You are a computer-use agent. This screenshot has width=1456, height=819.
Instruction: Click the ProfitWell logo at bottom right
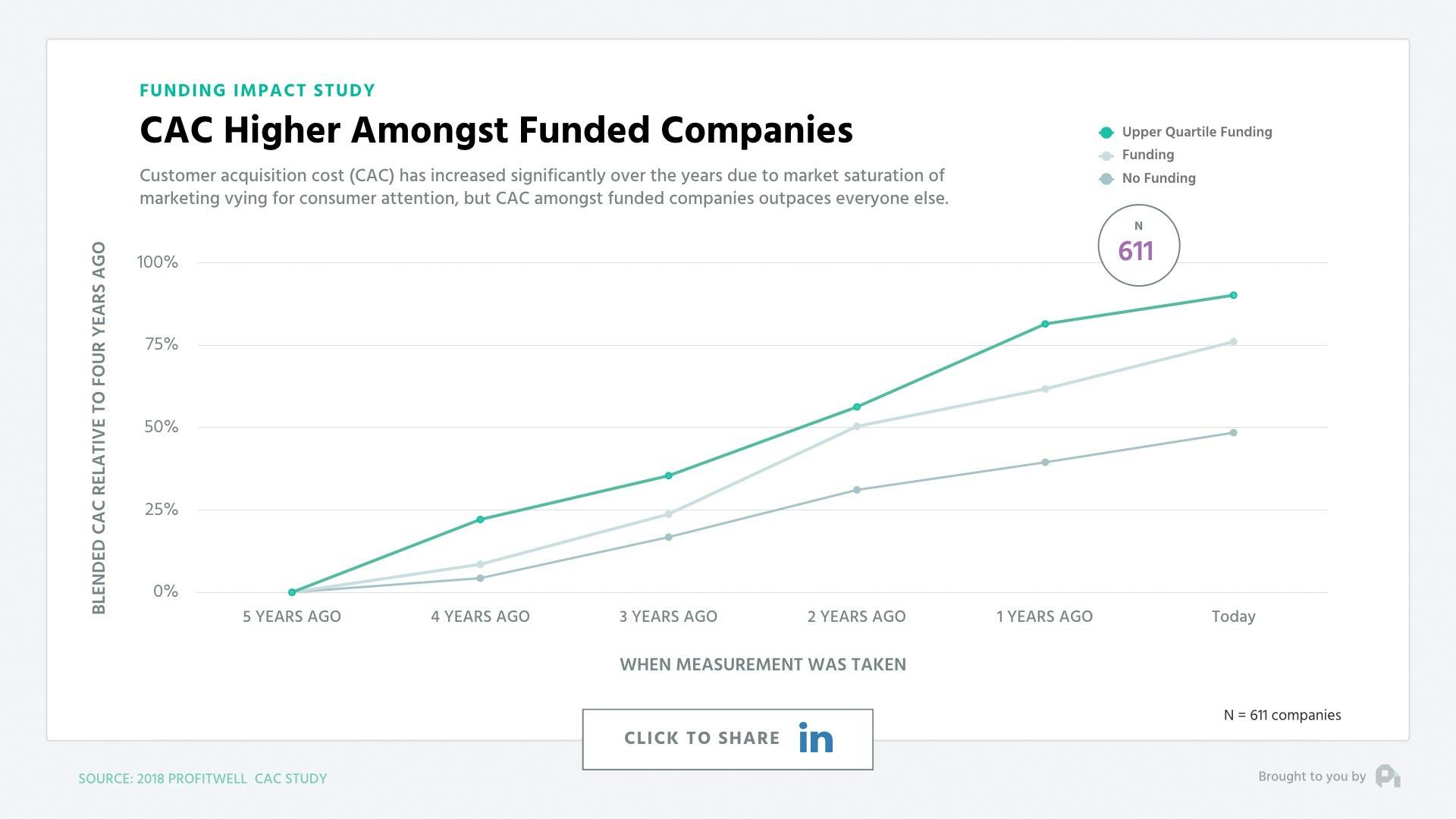click(x=1389, y=777)
